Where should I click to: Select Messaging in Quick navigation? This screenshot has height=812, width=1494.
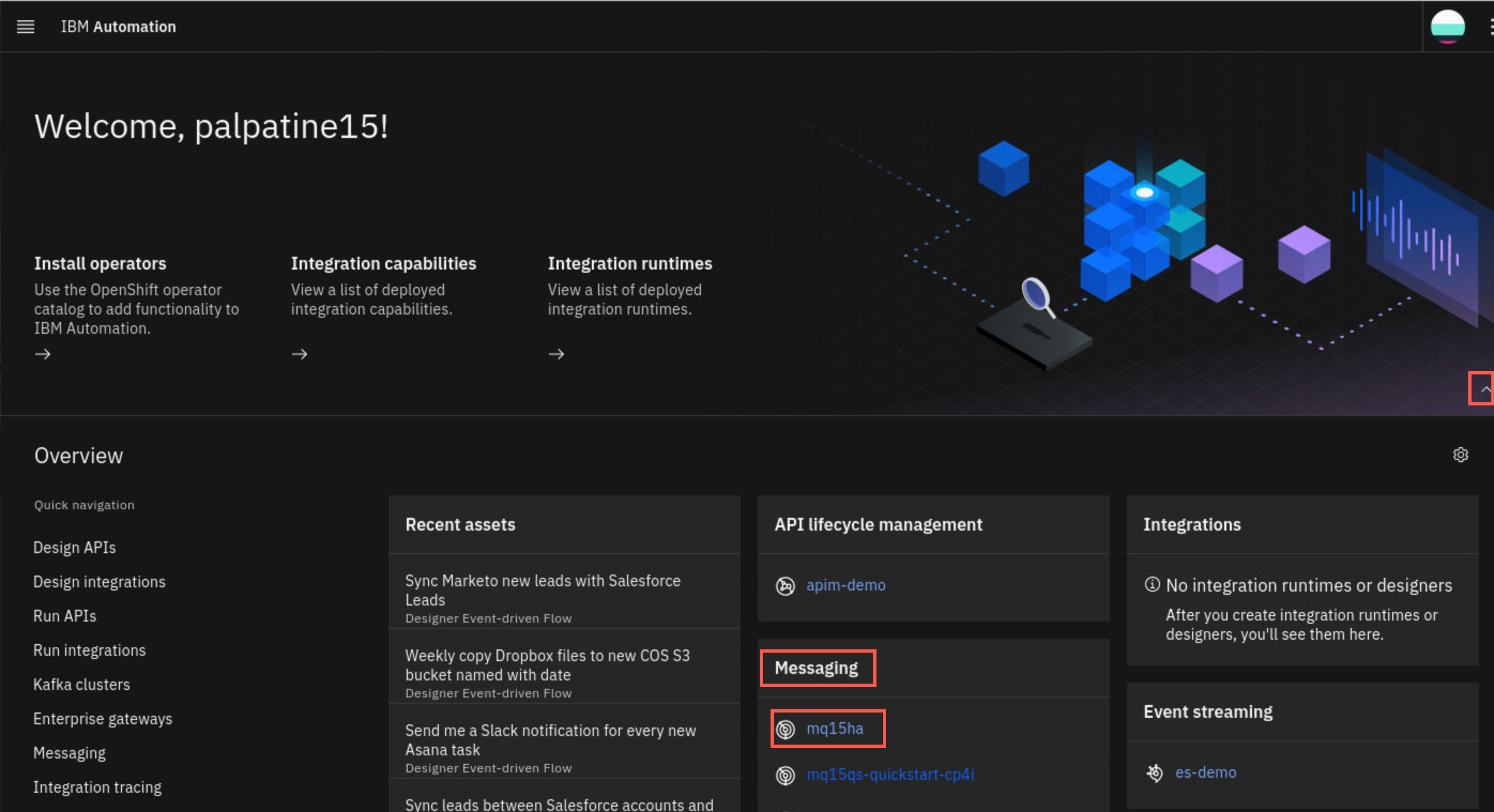click(x=70, y=753)
